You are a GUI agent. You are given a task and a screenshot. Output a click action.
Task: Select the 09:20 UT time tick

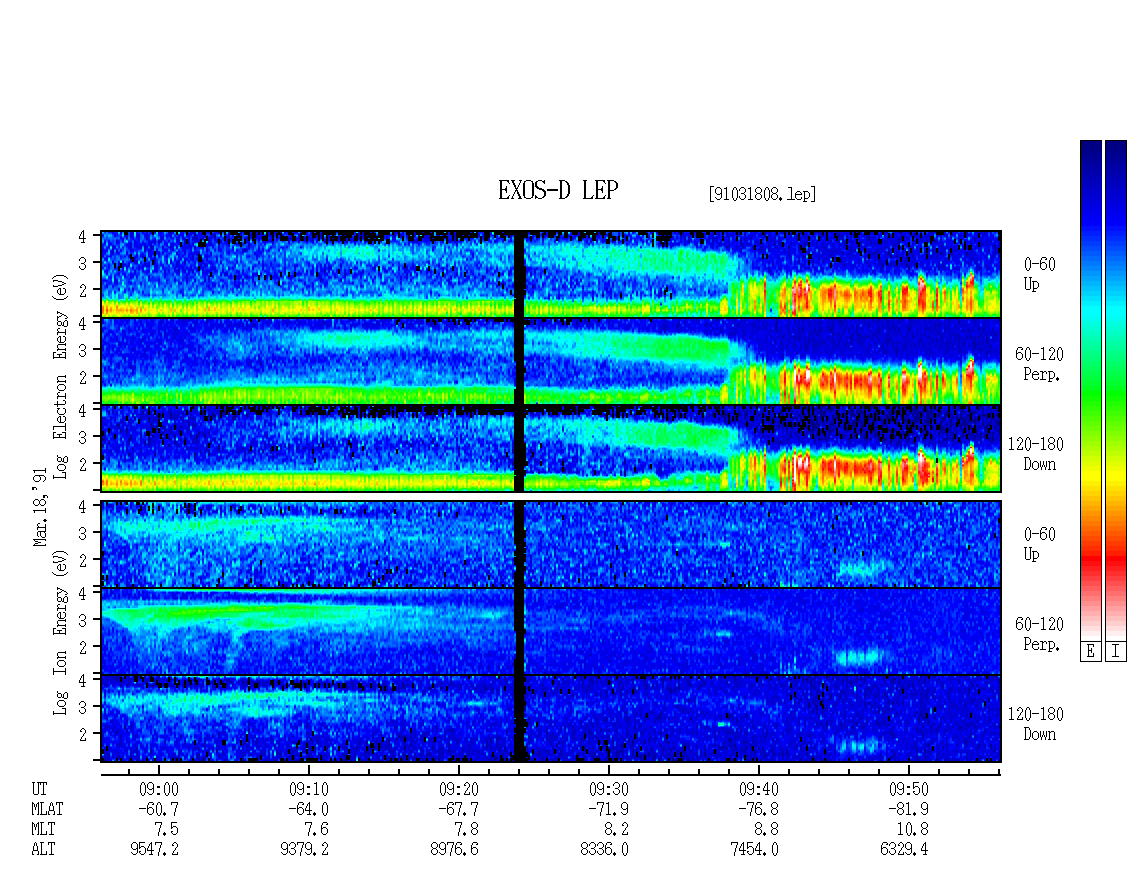click(x=458, y=789)
